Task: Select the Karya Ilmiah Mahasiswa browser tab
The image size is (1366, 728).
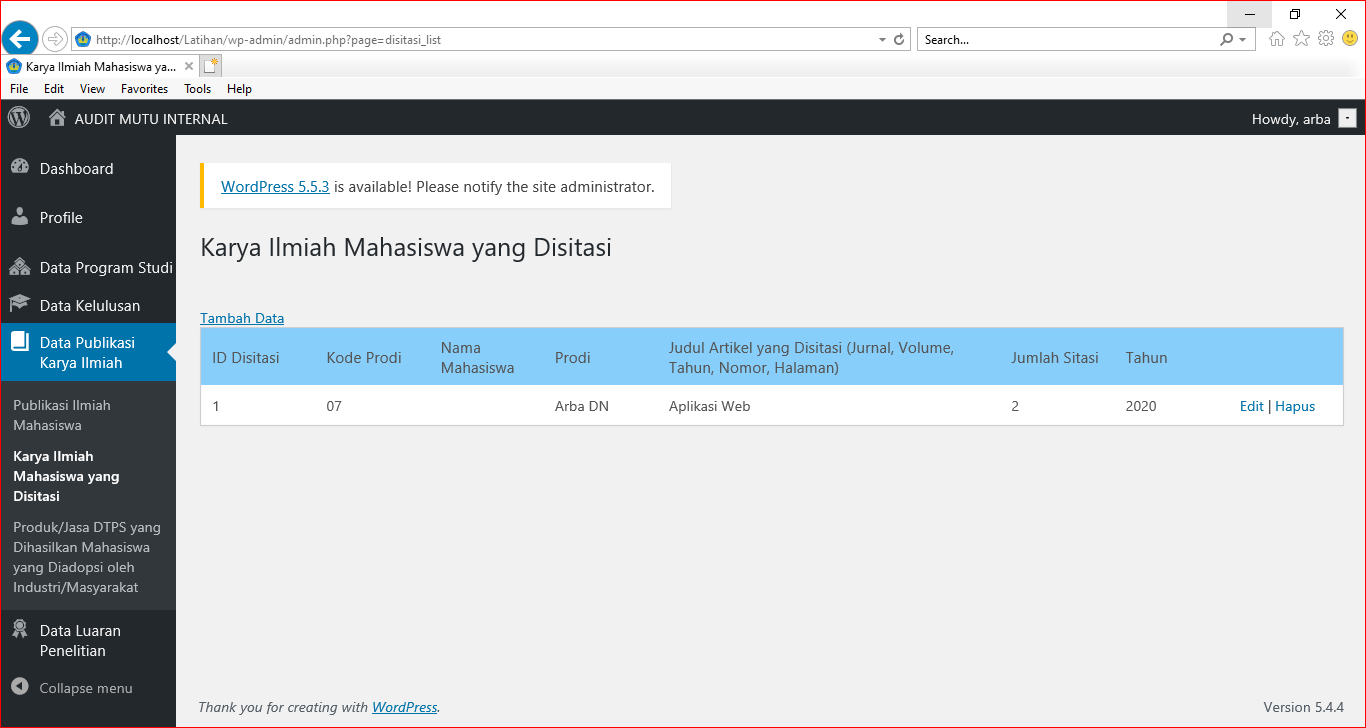Action: tap(95, 65)
